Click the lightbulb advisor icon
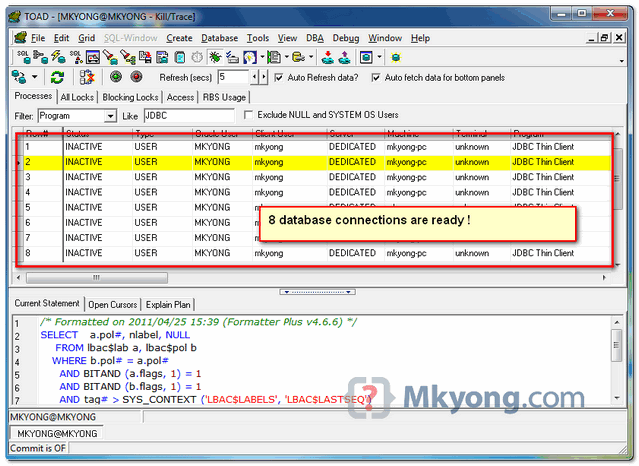The image size is (639, 466). tap(249, 57)
